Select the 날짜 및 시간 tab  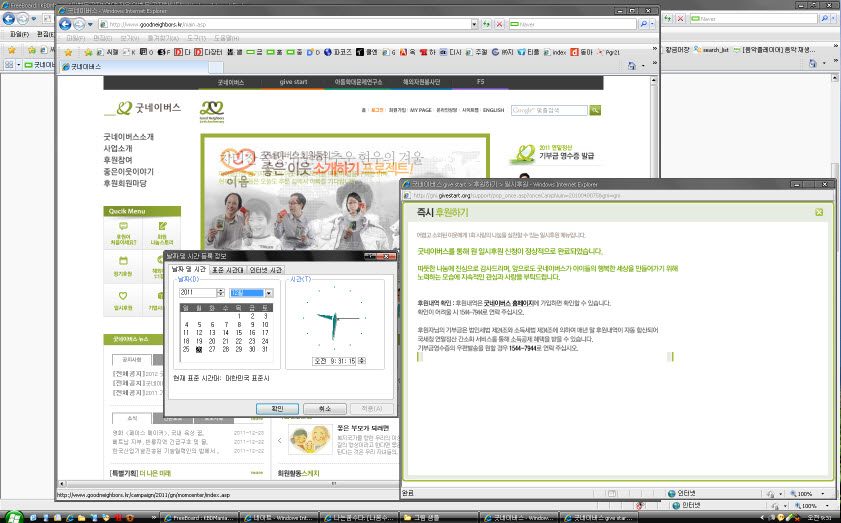[188, 269]
